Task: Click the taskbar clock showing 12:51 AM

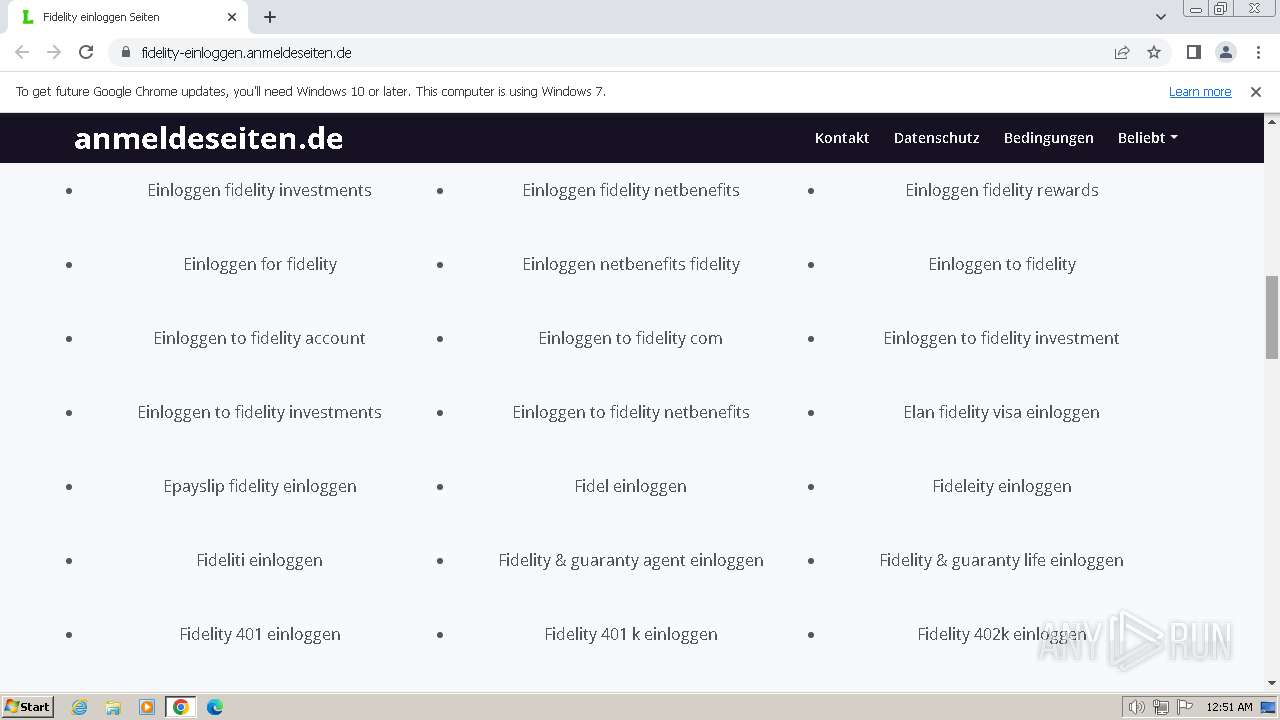Action: coord(1229,707)
